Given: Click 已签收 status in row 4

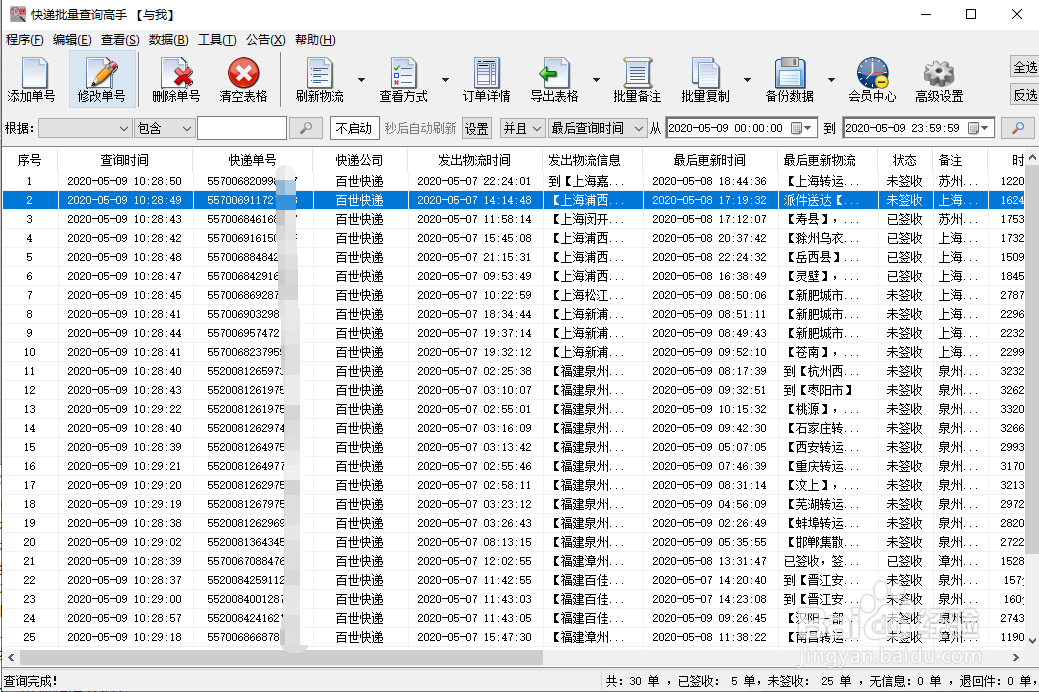Looking at the screenshot, I should [904, 238].
